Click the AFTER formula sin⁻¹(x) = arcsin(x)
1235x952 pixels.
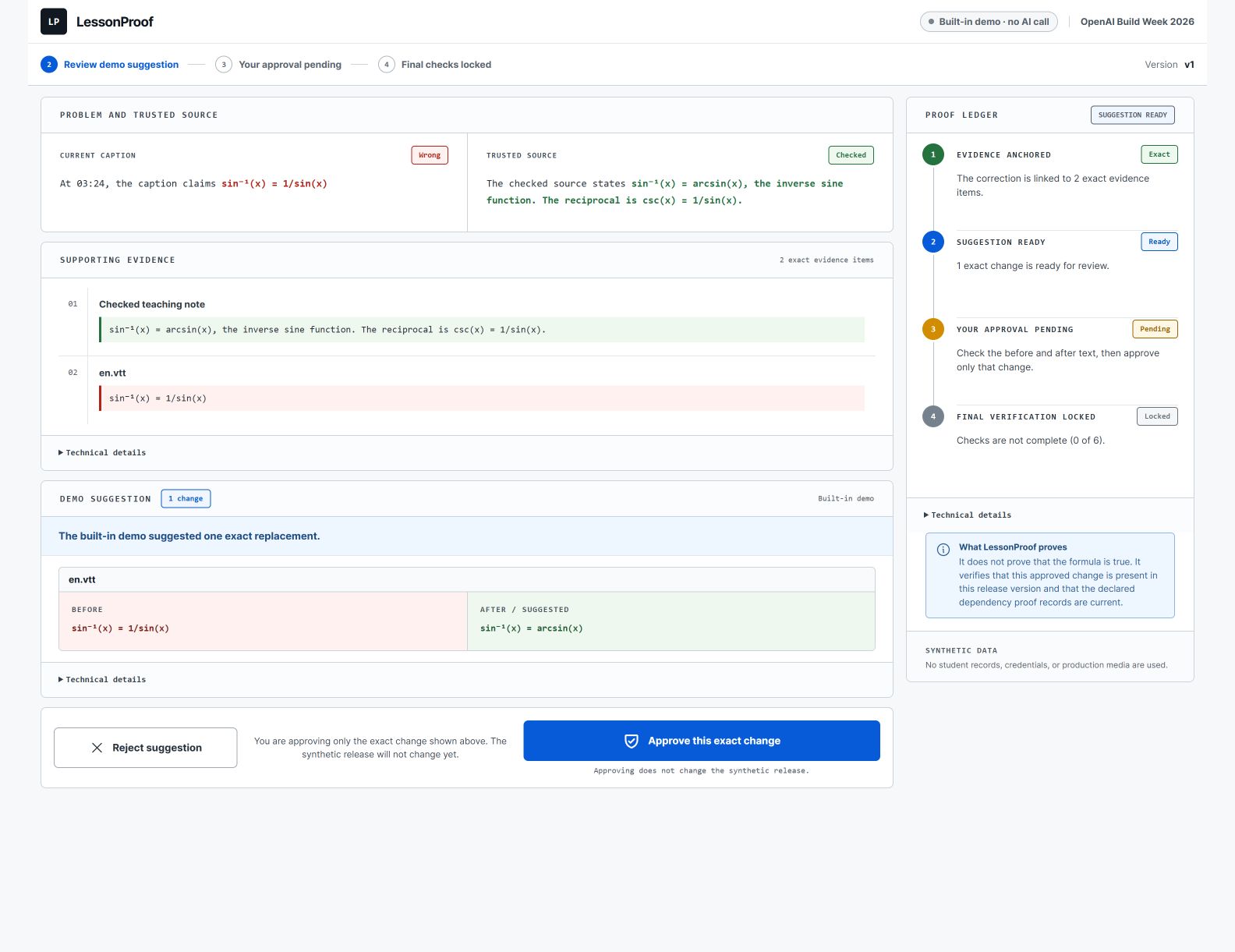click(x=532, y=628)
